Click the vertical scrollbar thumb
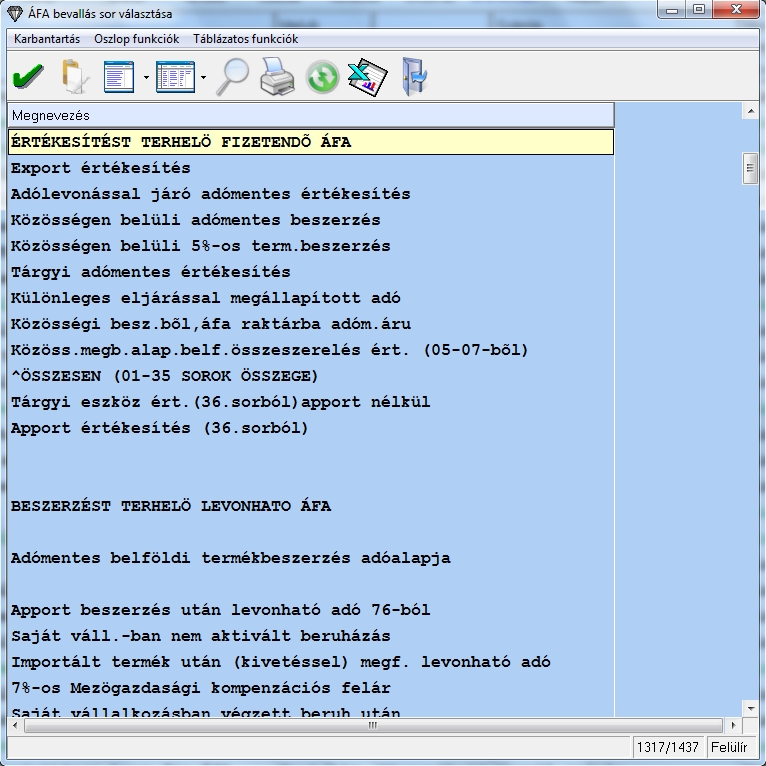 [750, 168]
